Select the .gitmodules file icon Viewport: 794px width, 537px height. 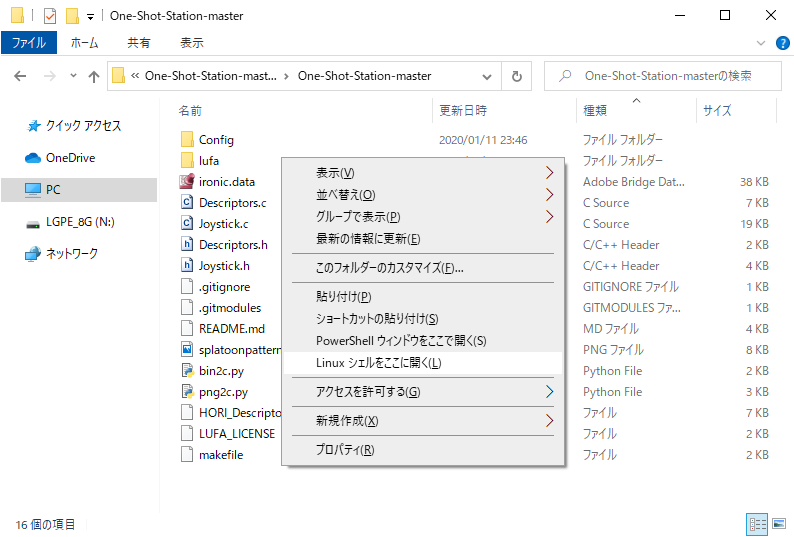tap(187, 308)
